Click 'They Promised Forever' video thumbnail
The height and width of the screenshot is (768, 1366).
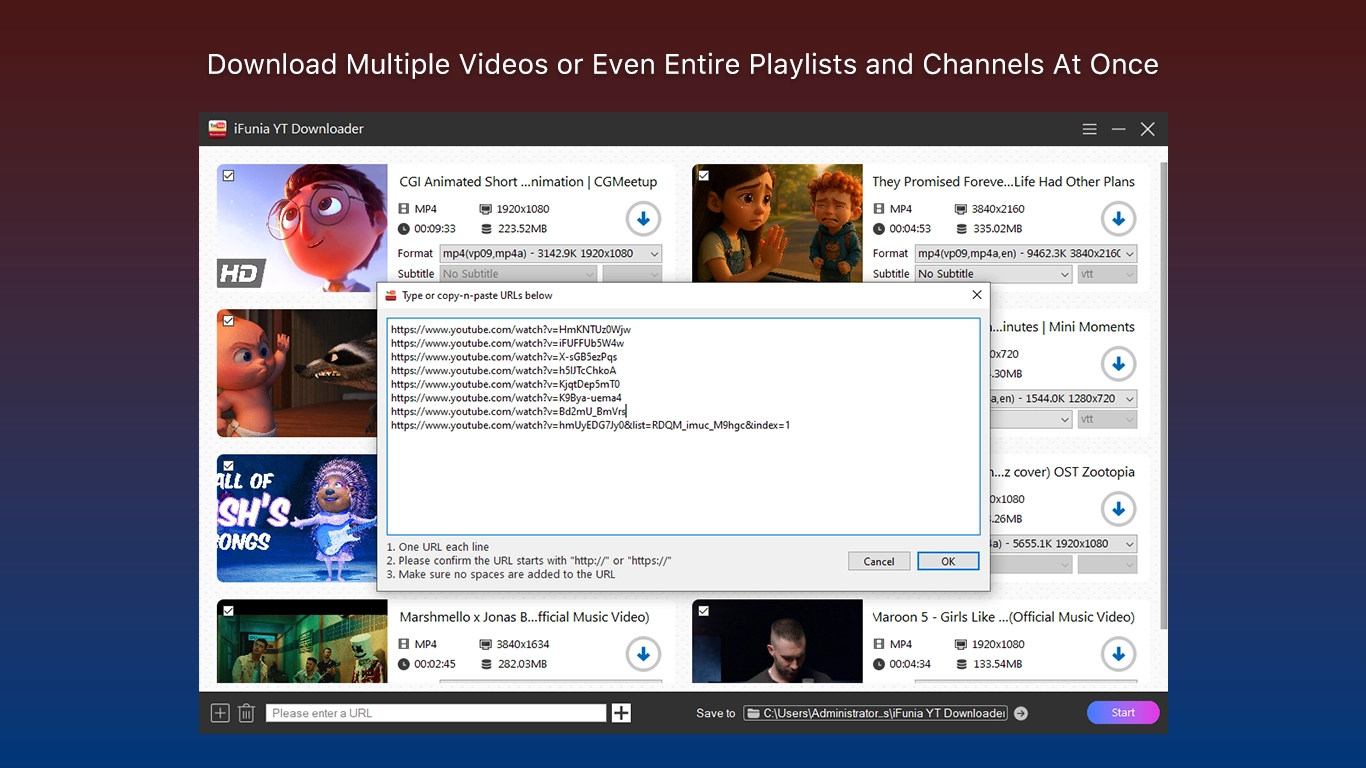(x=777, y=225)
